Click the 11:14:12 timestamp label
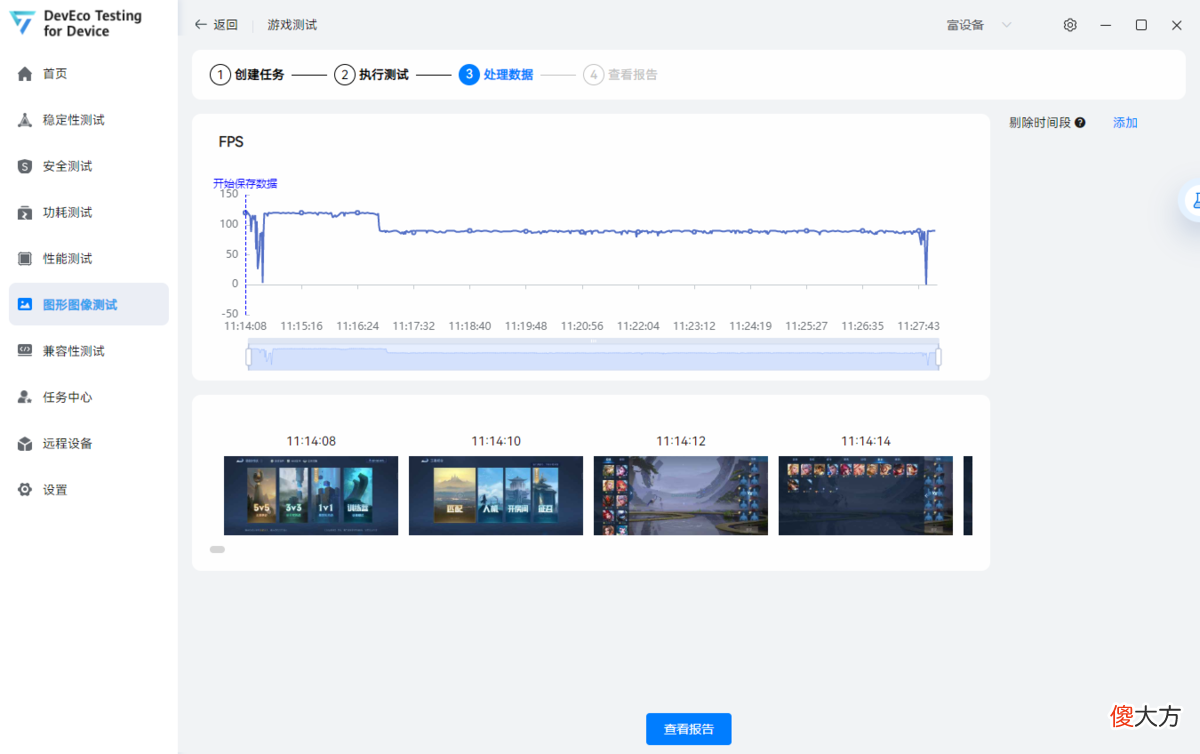Image resolution: width=1200 pixels, height=754 pixels. click(x=681, y=441)
